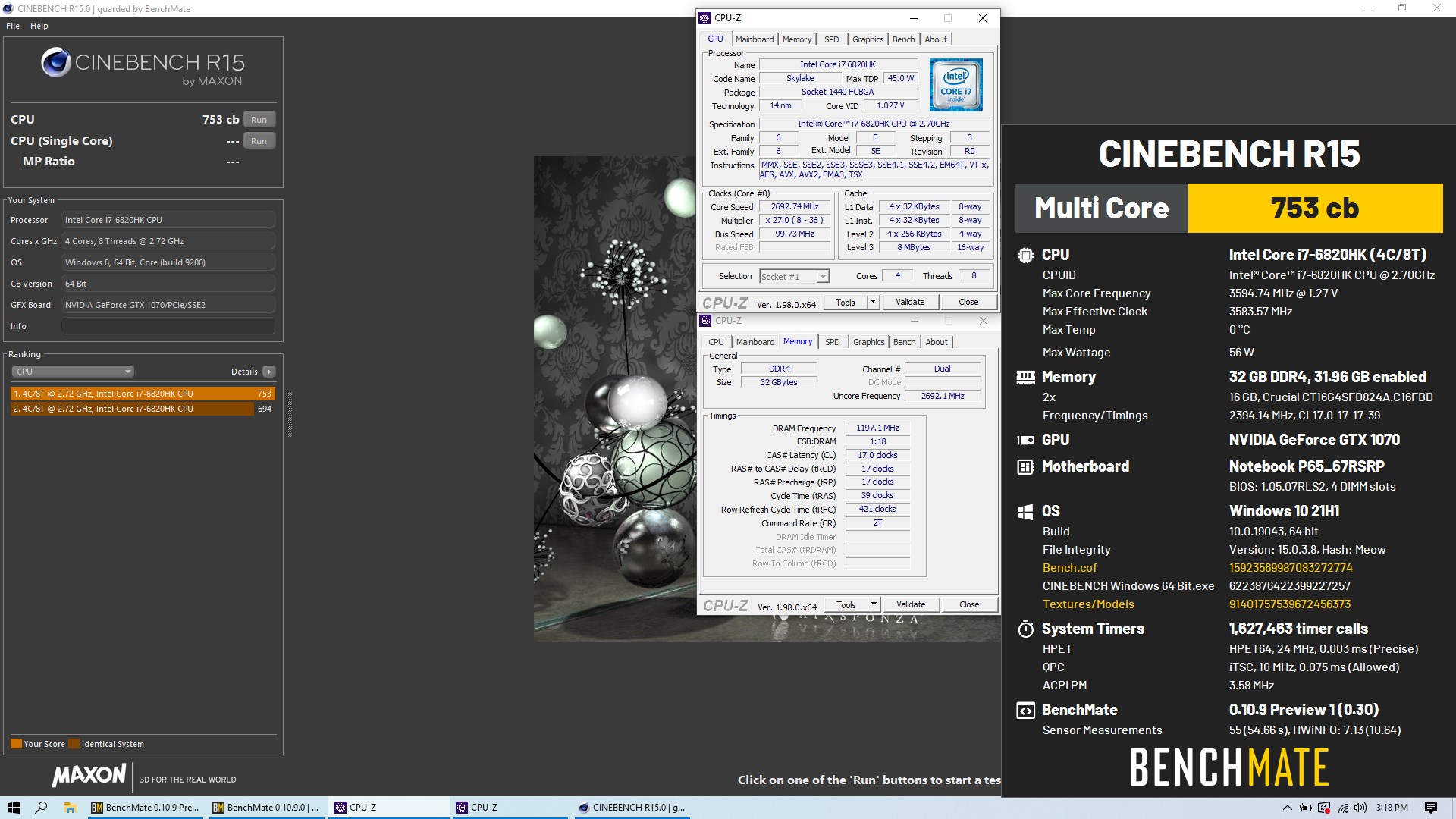Activate second CPU-Z taskbar button
The height and width of the screenshot is (819, 1456).
(x=510, y=808)
